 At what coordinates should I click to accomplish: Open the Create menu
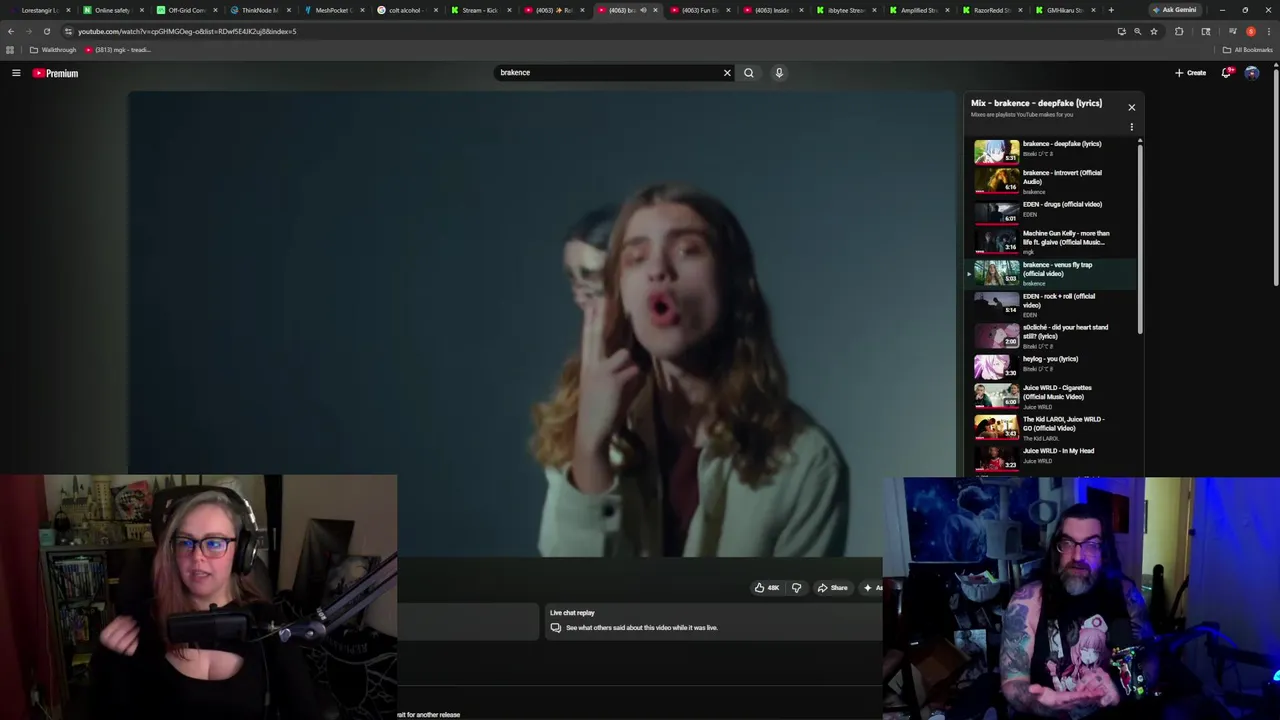pos(1190,73)
